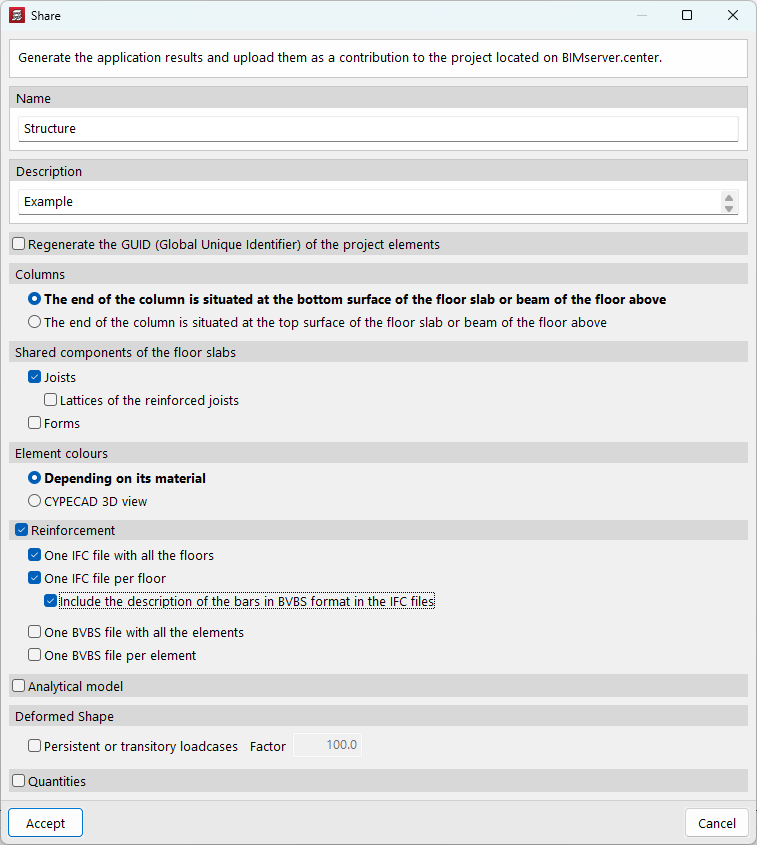Viewport: 757px width, 845px height.
Task: Disable One IFC file per floor
Action: (x=35, y=578)
